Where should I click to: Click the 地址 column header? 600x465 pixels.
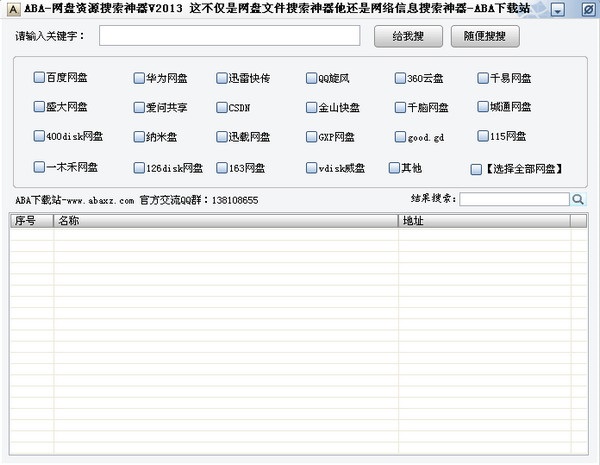pyautogui.click(x=484, y=221)
